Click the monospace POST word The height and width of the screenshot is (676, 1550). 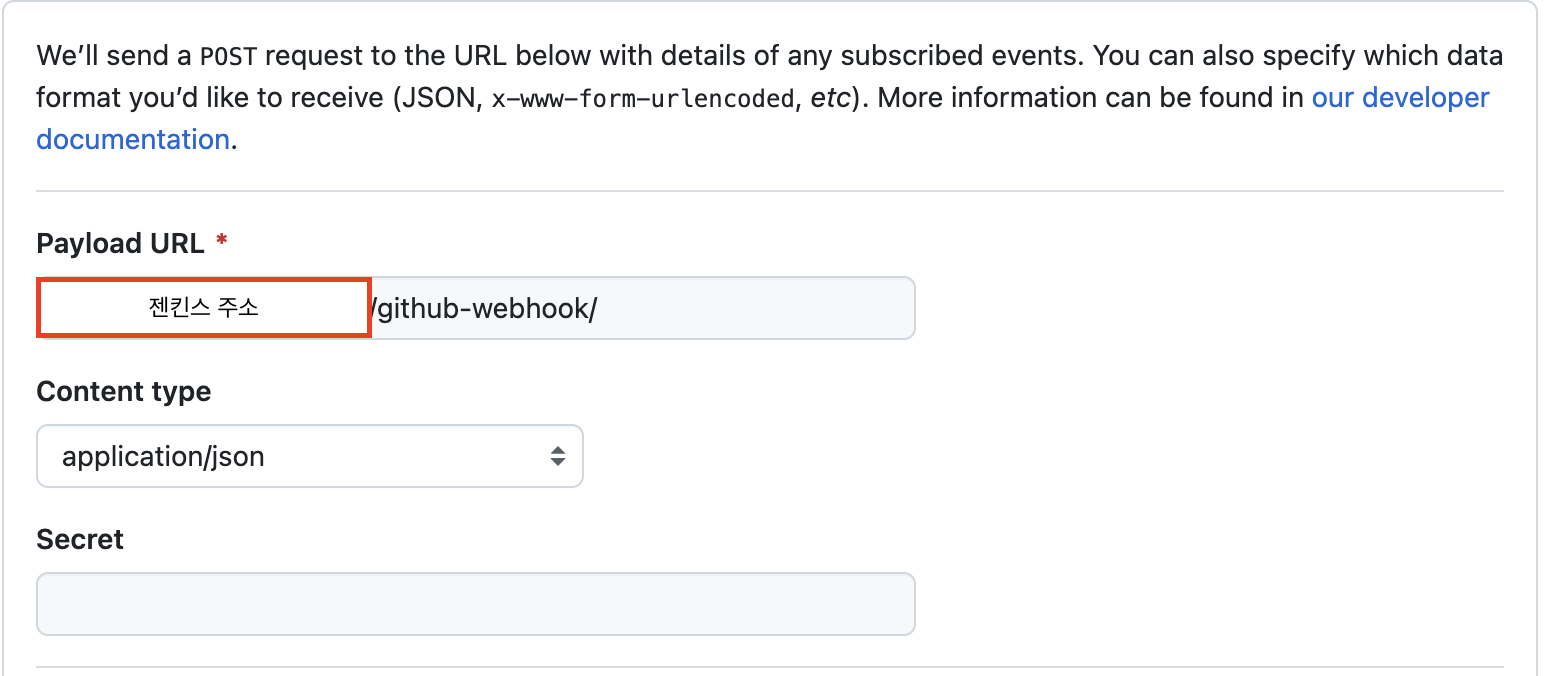[x=227, y=56]
